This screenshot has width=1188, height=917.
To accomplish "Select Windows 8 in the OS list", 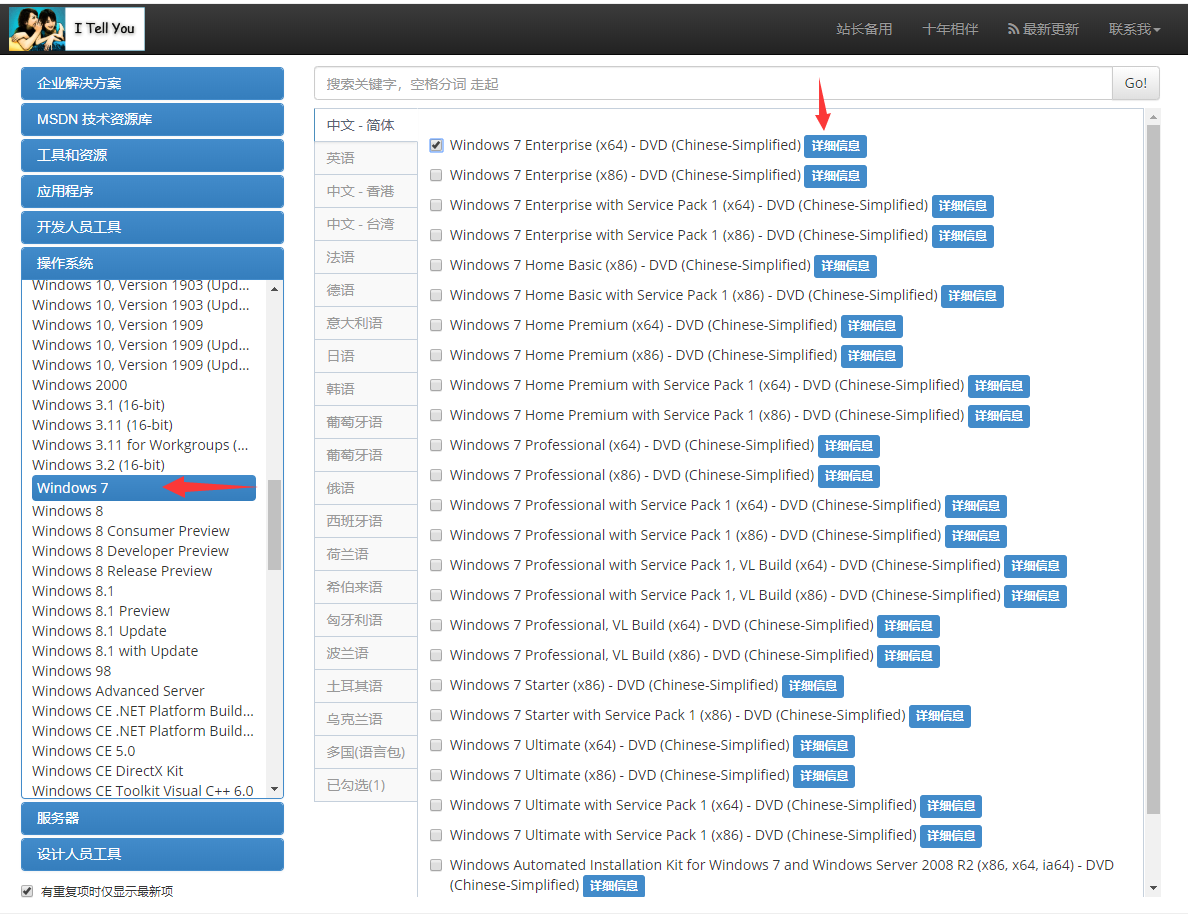I will click(x=67, y=512).
